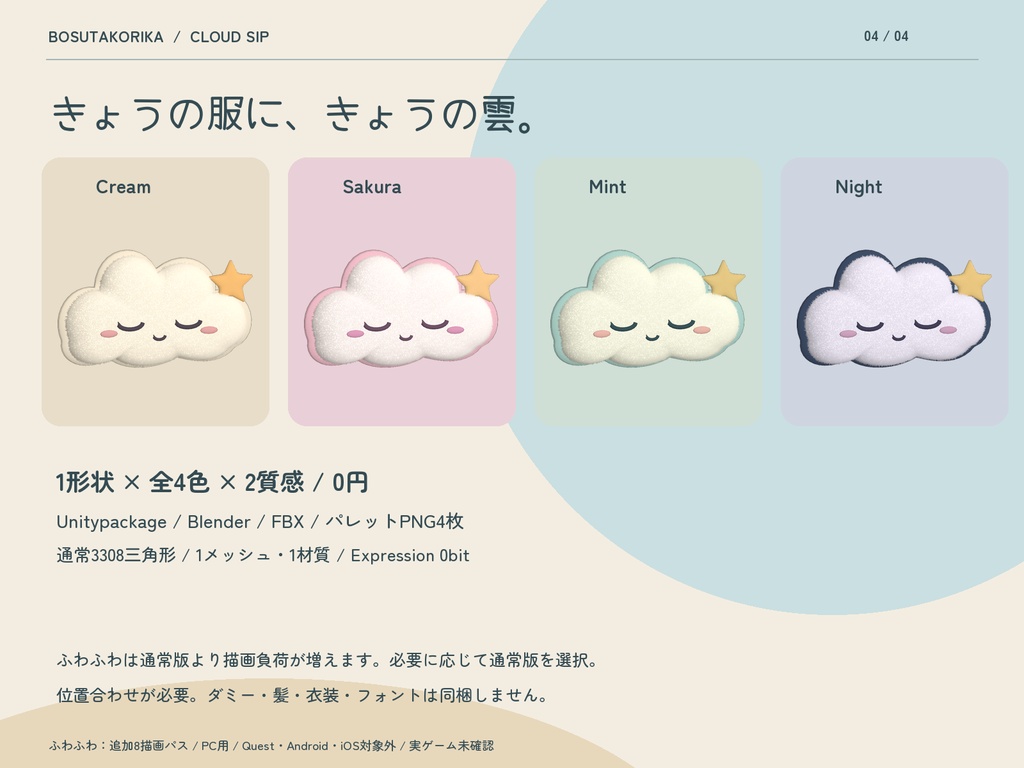Click the Night cloud thumbnail
Viewport: 1024px width, 768px height.
(894, 308)
